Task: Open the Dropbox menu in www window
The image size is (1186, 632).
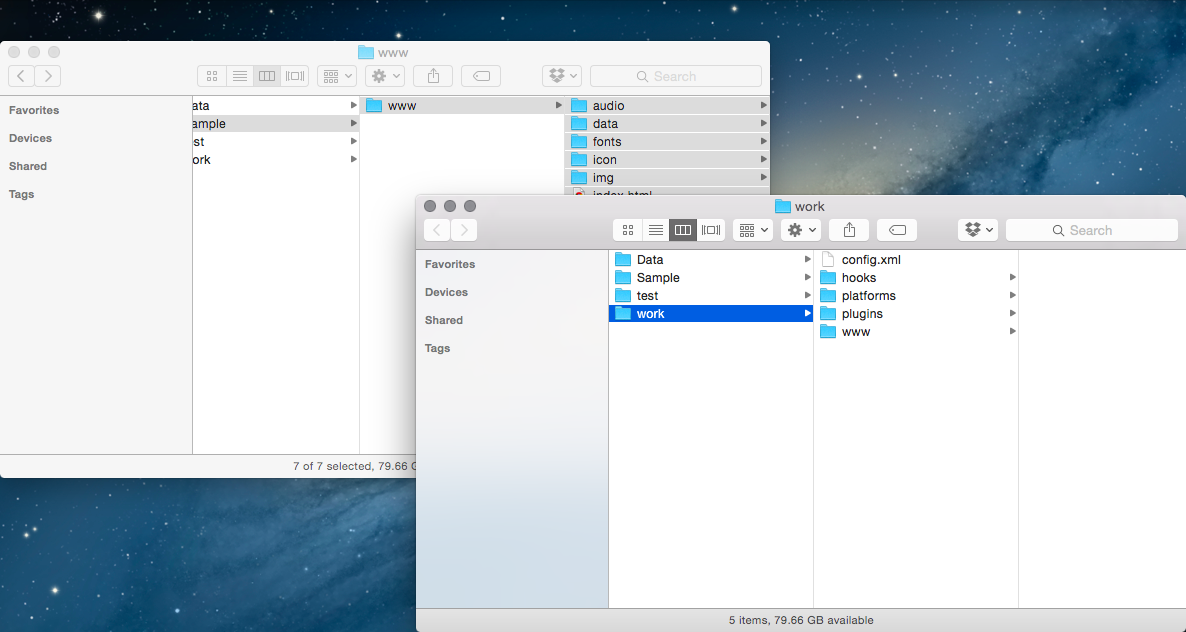Action: [x=562, y=76]
